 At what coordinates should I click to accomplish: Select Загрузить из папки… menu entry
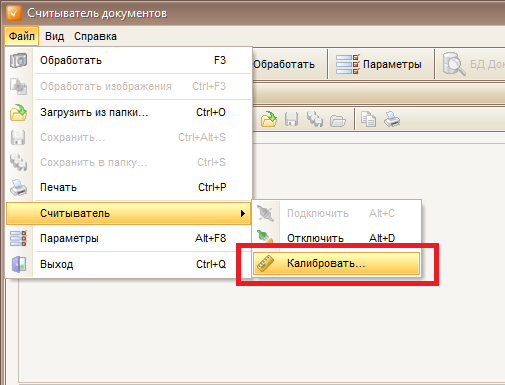point(129,112)
